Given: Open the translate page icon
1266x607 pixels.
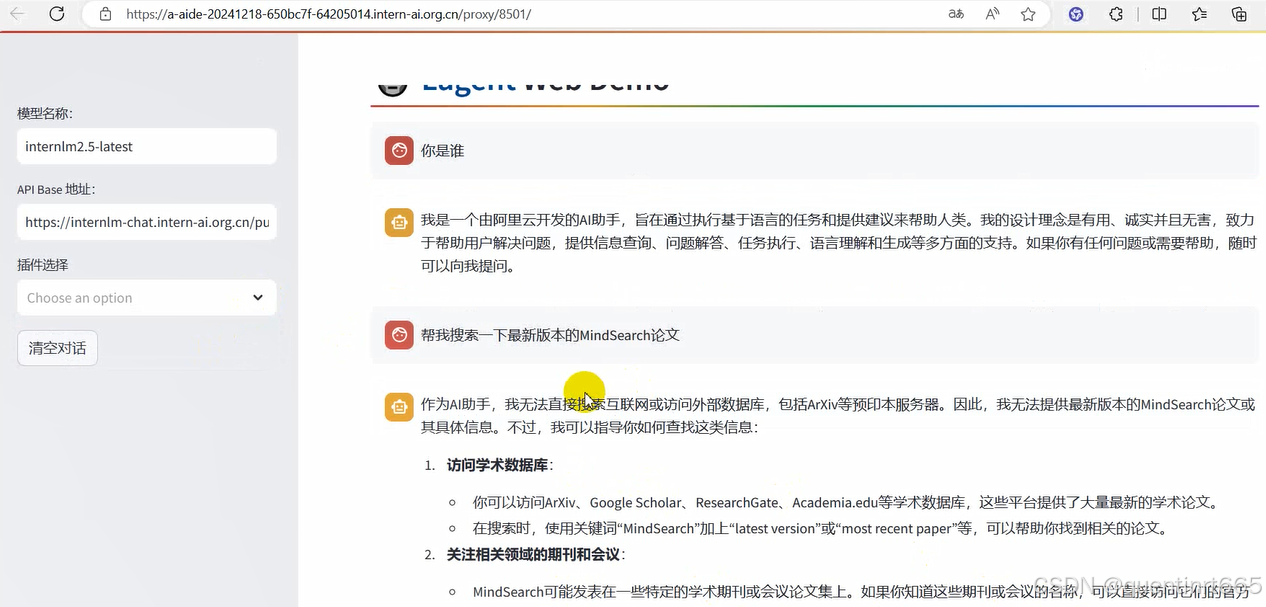Looking at the screenshot, I should pyautogui.click(x=956, y=14).
